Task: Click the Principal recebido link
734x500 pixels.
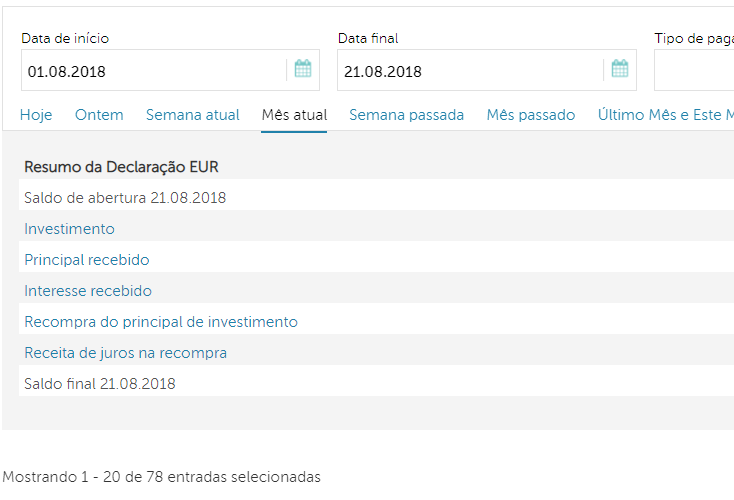Action: tap(87, 260)
